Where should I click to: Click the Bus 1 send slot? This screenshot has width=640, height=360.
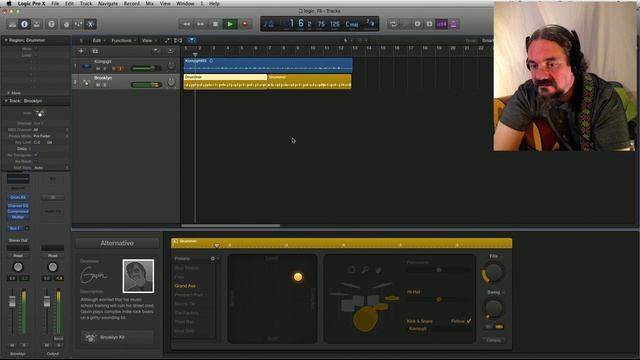pyautogui.click(x=15, y=228)
